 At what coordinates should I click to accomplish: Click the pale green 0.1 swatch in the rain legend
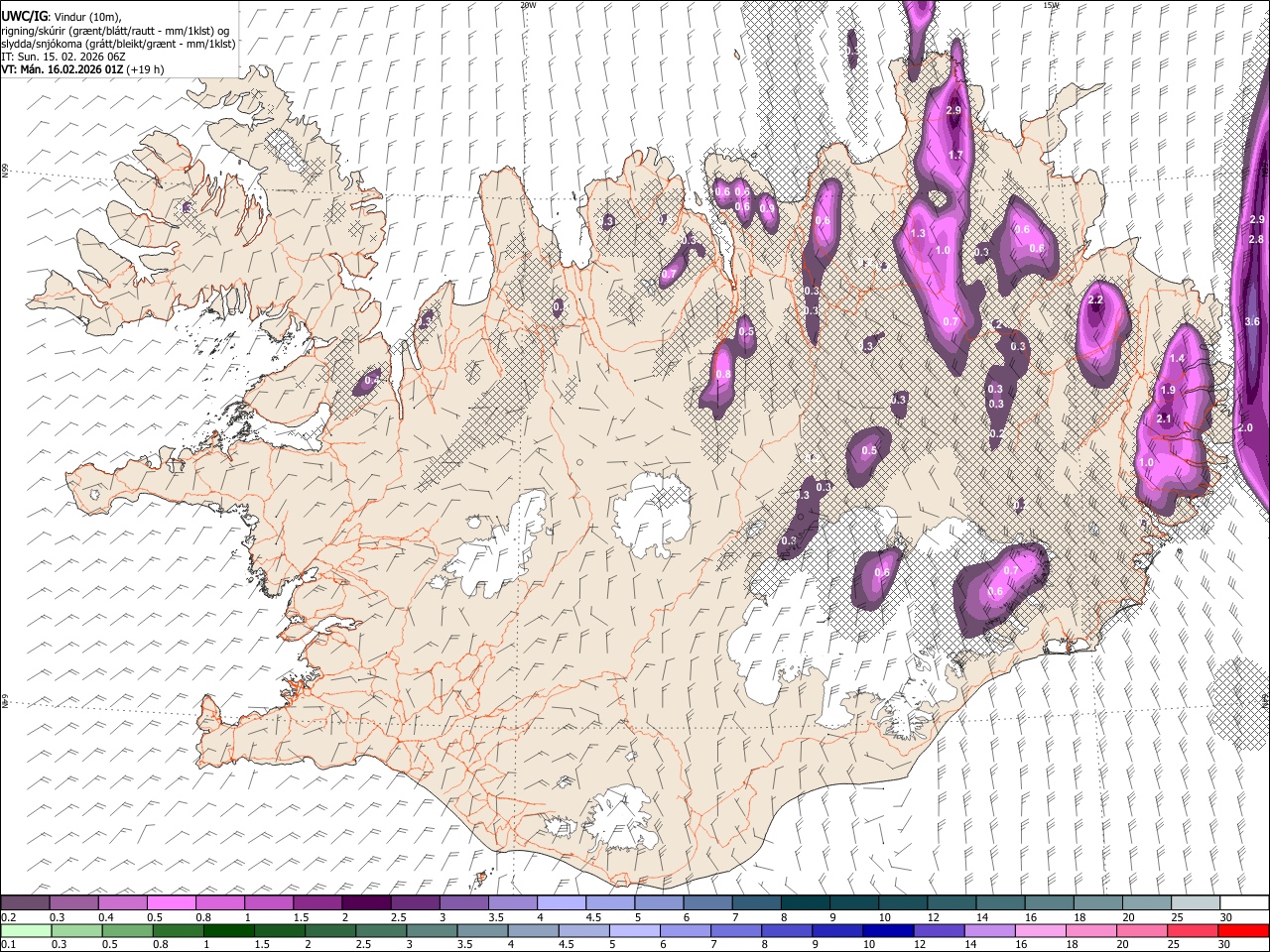[26, 930]
